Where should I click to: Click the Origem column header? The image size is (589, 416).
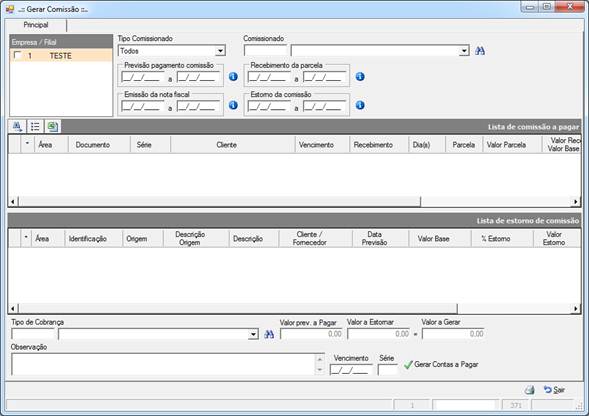tap(143, 239)
